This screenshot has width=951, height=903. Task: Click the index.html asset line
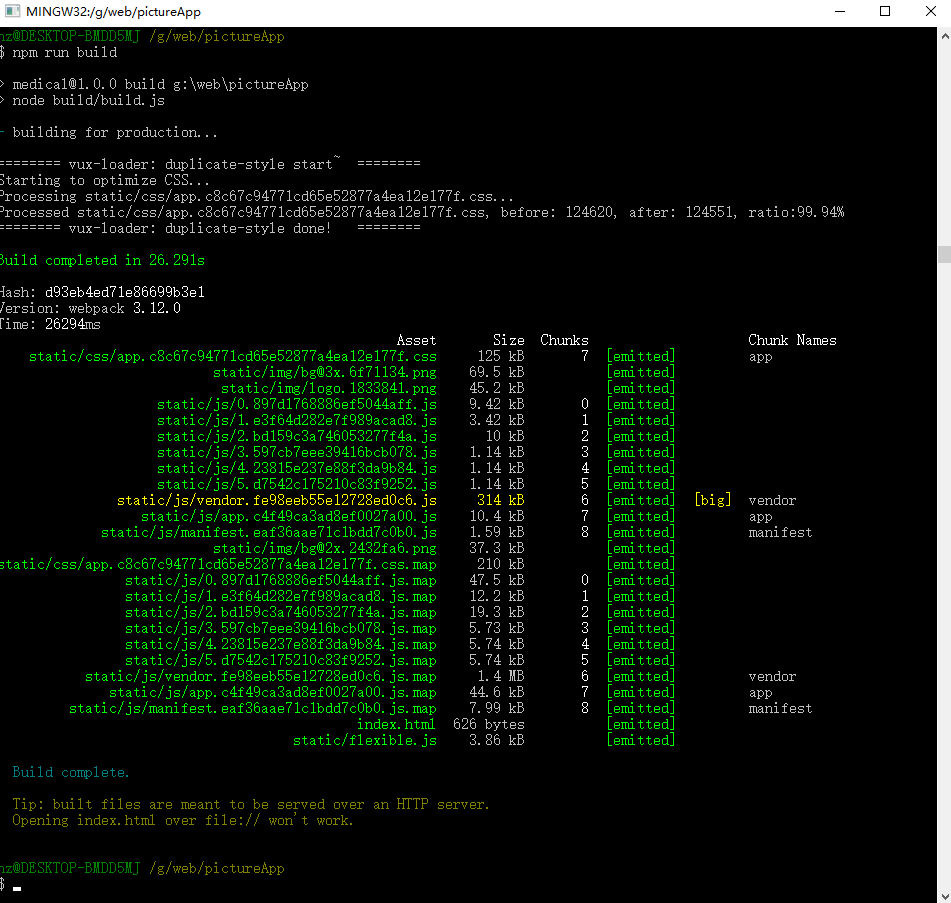(x=396, y=724)
